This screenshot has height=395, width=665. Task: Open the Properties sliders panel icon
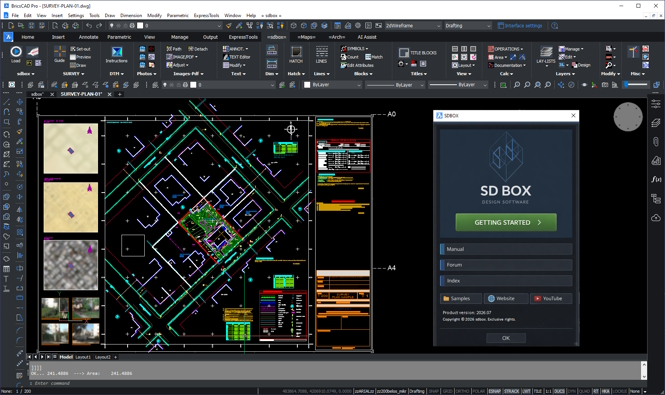[656, 103]
